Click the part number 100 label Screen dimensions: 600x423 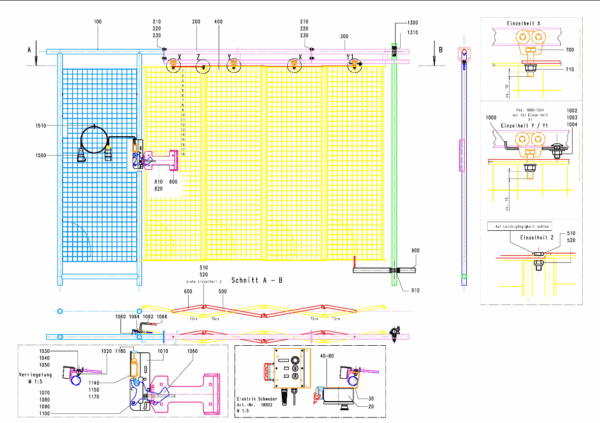click(97, 20)
